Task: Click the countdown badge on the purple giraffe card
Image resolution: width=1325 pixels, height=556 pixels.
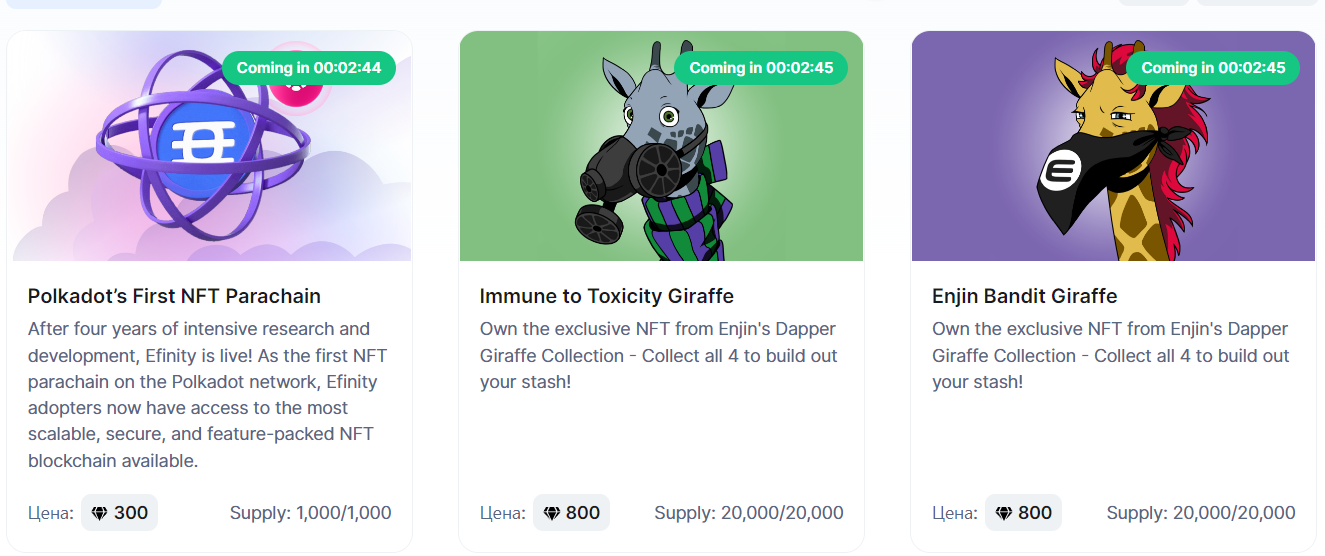Action: tap(1213, 68)
